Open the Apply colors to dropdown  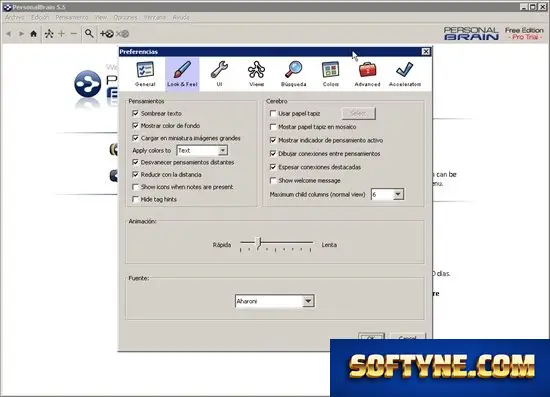click(202, 150)
